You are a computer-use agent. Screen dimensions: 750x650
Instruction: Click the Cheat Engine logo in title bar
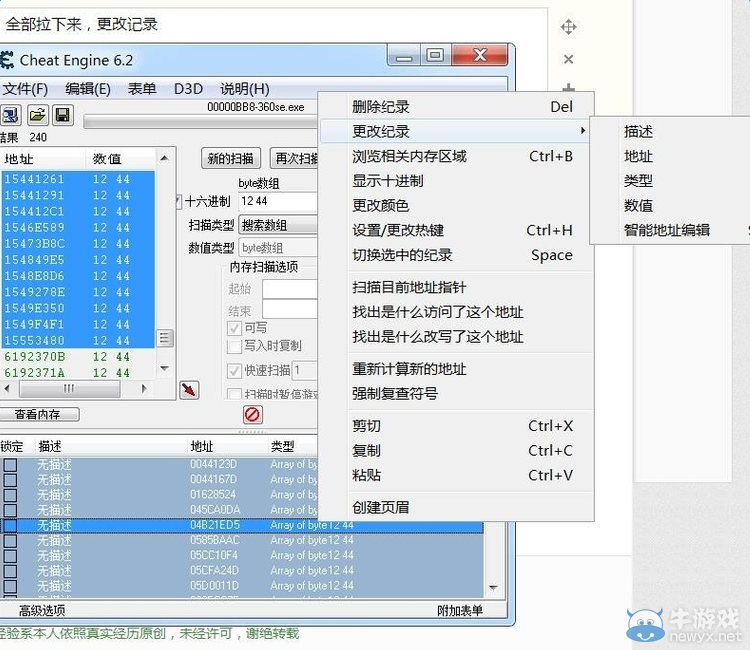coord(7,60)
